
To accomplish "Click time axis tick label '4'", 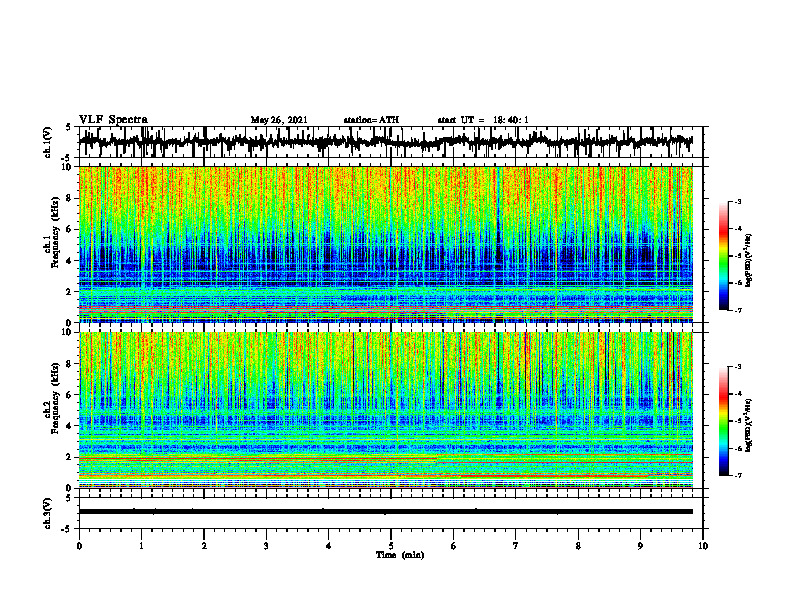I will point(329,546).
